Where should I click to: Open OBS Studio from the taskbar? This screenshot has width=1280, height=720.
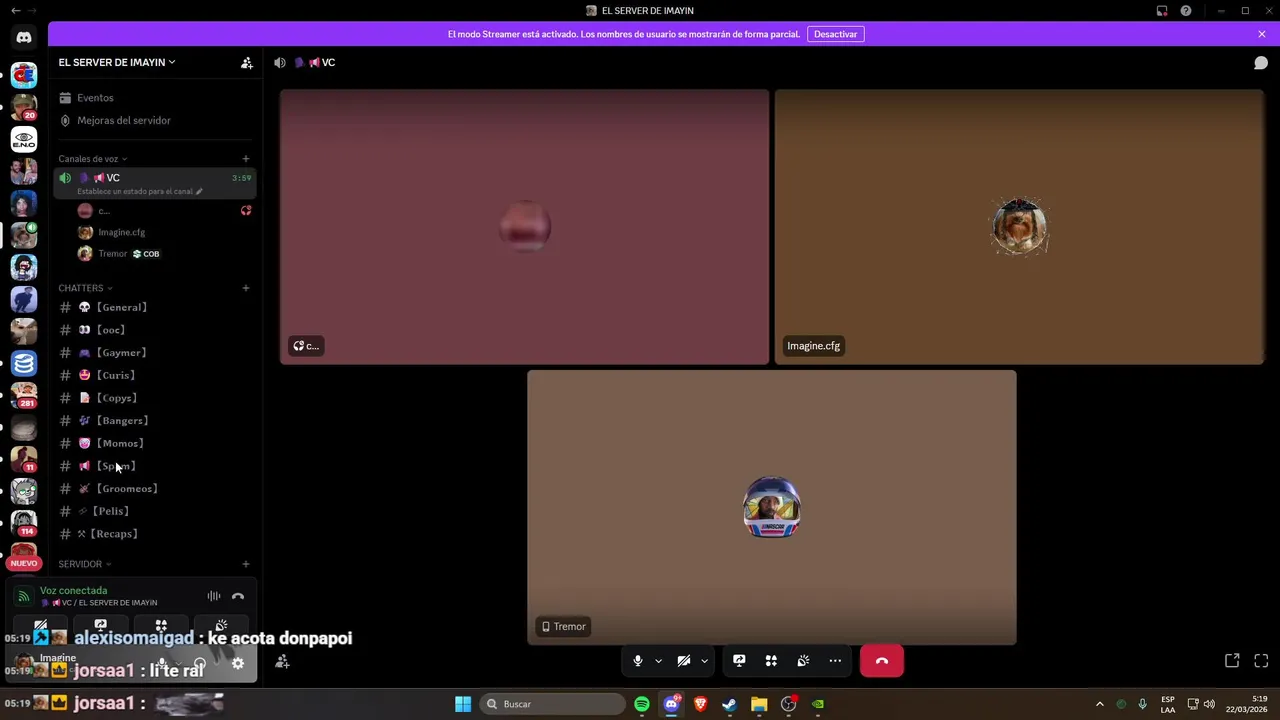tap(788, 704)
